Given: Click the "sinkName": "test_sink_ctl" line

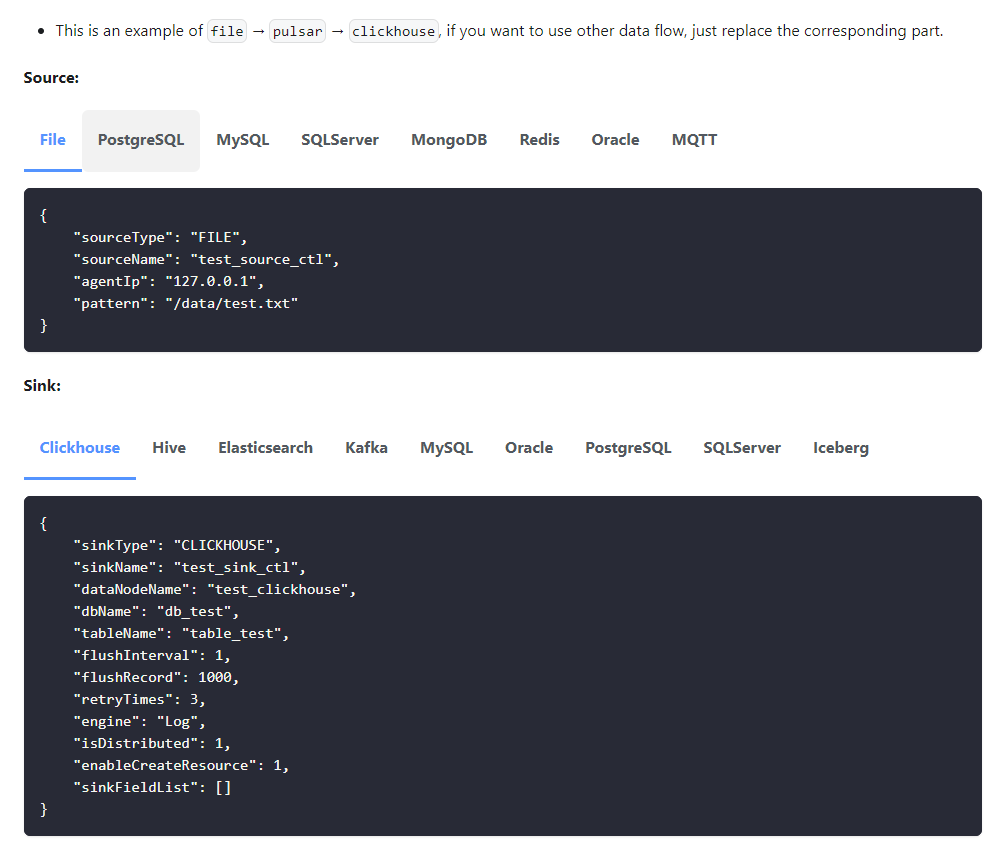Looking at the screenshot, I should tap(189, 568).
